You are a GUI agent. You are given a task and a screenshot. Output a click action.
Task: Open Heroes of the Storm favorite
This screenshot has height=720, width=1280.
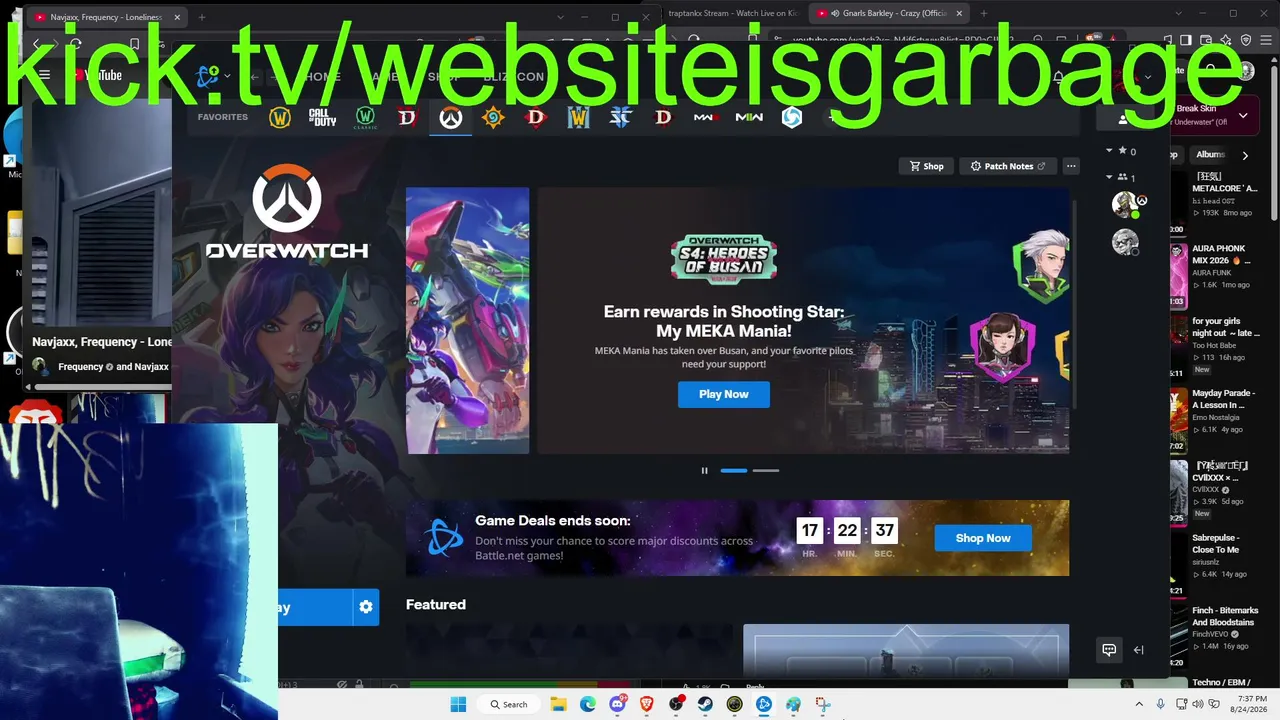(x=792, y=118)
